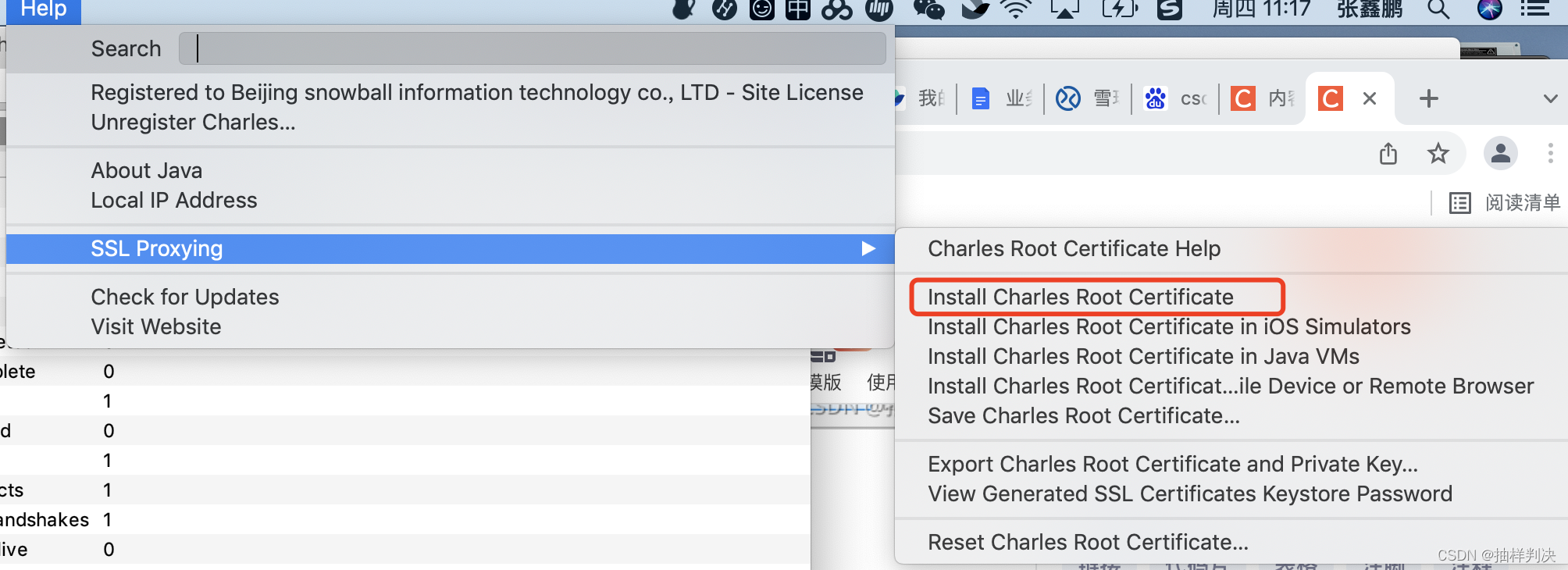Open the Chrome profile avatar
This screenshot has height=570, width=1568.
(1500, 153)
